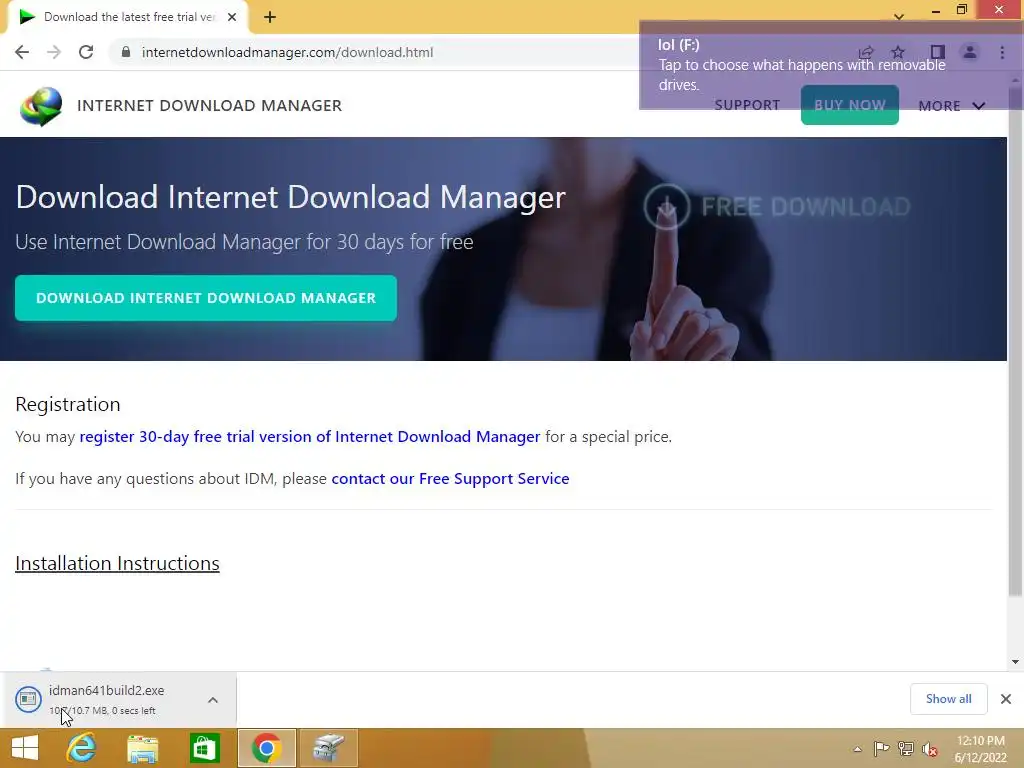Share this page icon
Viewport: 1024px width, 768px height.
[x=866, y=52]
